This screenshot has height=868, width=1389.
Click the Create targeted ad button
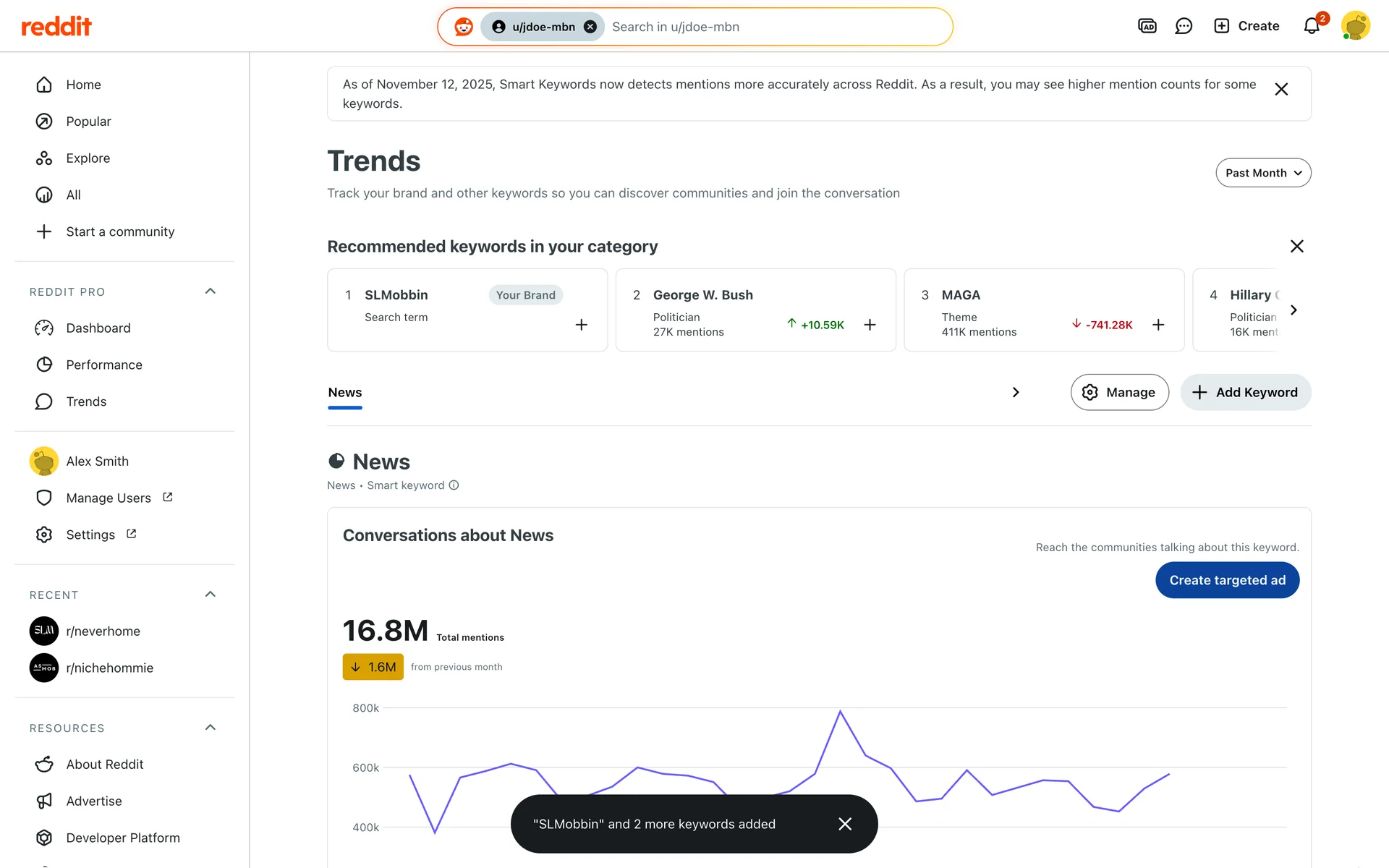click(1227, 580)
